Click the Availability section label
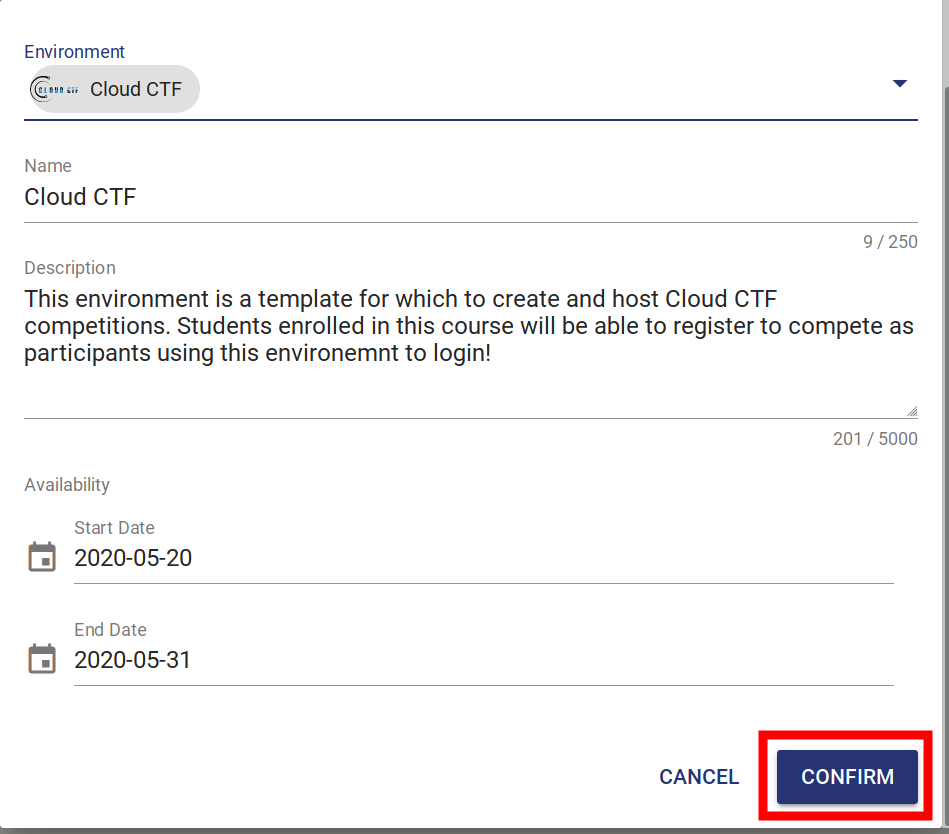 click(66, 484)
